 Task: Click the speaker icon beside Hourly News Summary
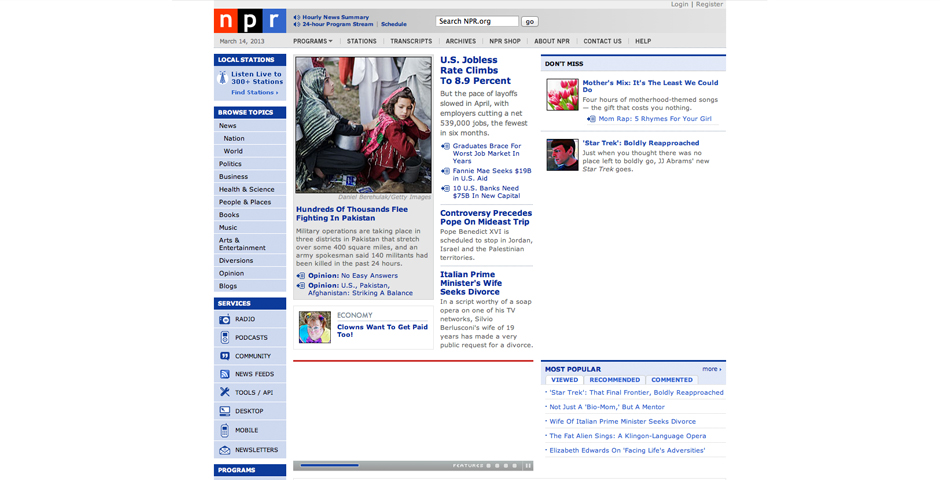click(x=297, y=17)
